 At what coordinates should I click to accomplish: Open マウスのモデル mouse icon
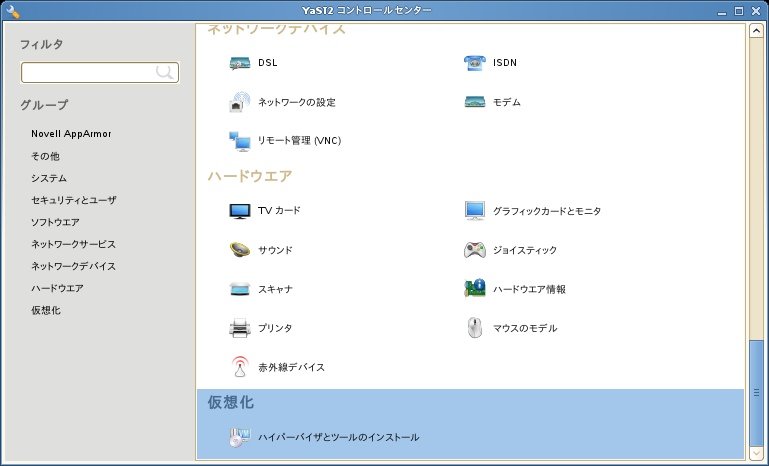tap(475, 328)
